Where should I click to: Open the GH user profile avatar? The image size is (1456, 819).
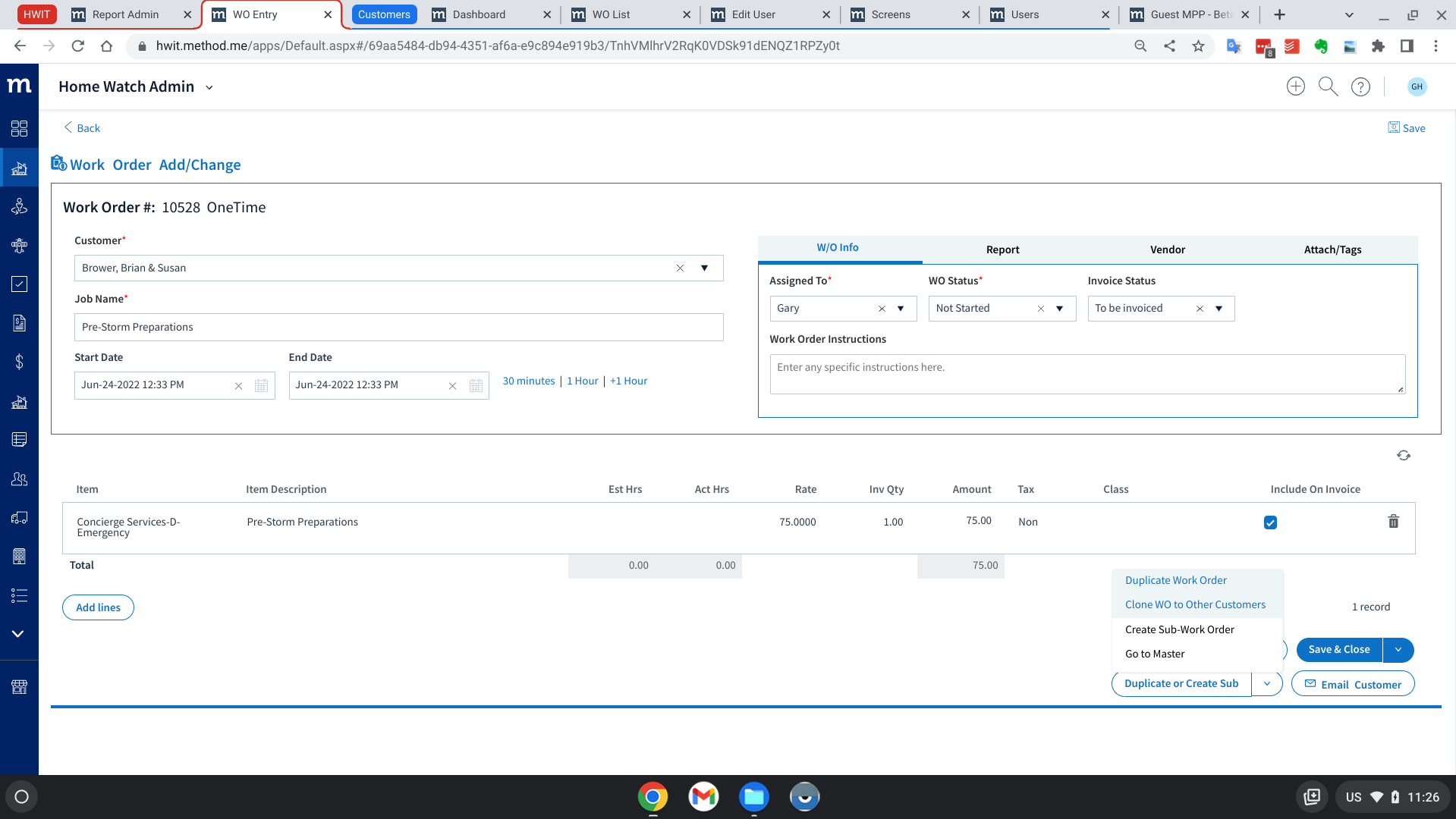coord(1417,86)
